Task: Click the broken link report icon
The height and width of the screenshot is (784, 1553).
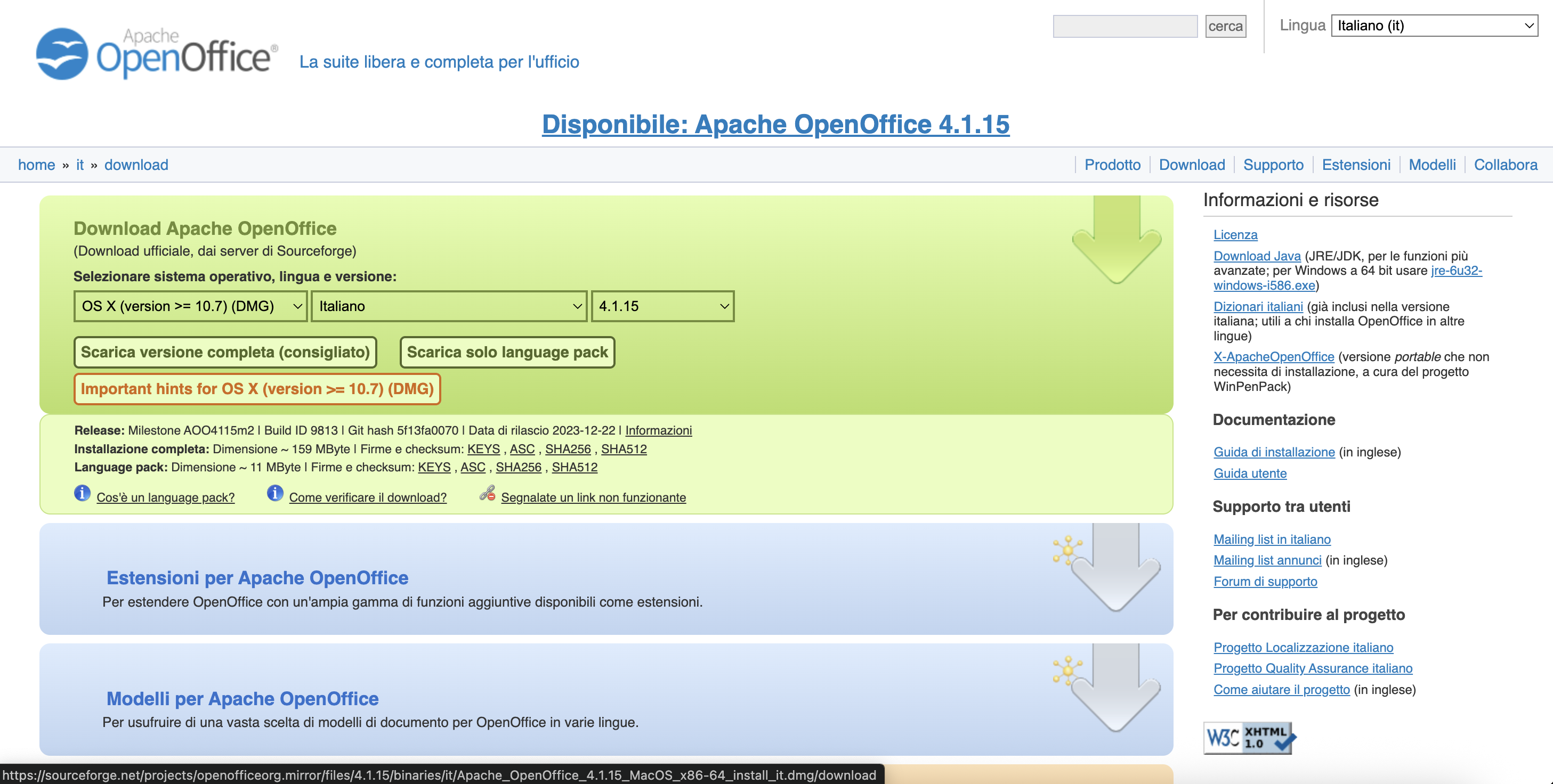Action: point(488,494)
